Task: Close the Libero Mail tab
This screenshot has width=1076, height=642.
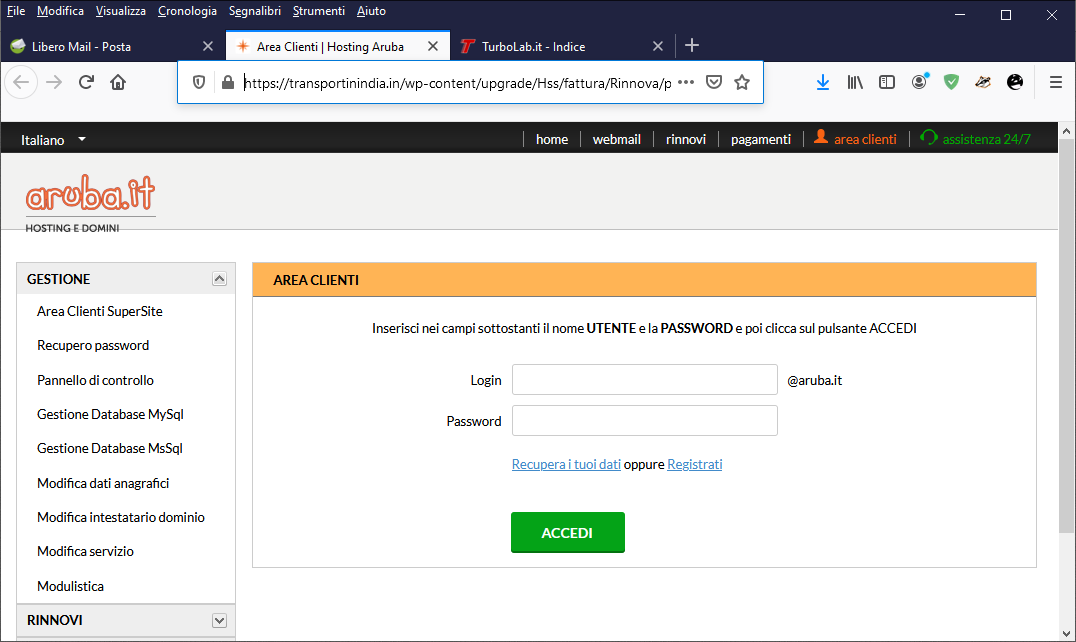Action: point(208,46)
